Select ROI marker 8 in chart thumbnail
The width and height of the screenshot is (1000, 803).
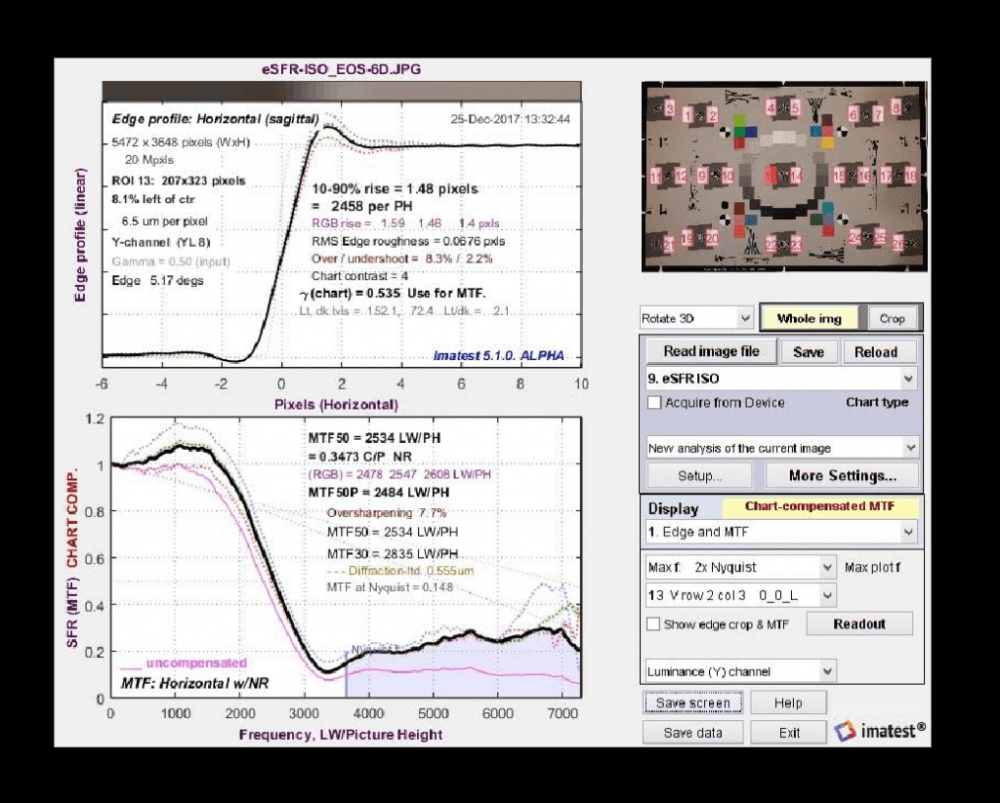tap(896, 106)
